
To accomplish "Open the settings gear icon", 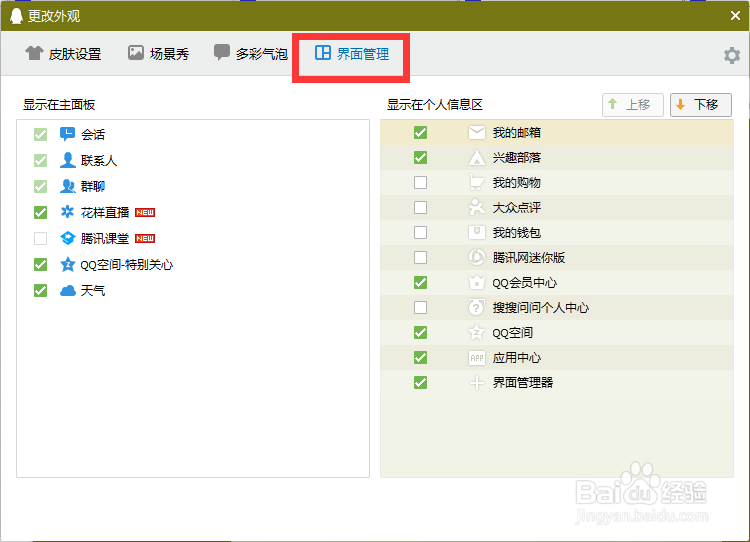I will coord(731,55).
